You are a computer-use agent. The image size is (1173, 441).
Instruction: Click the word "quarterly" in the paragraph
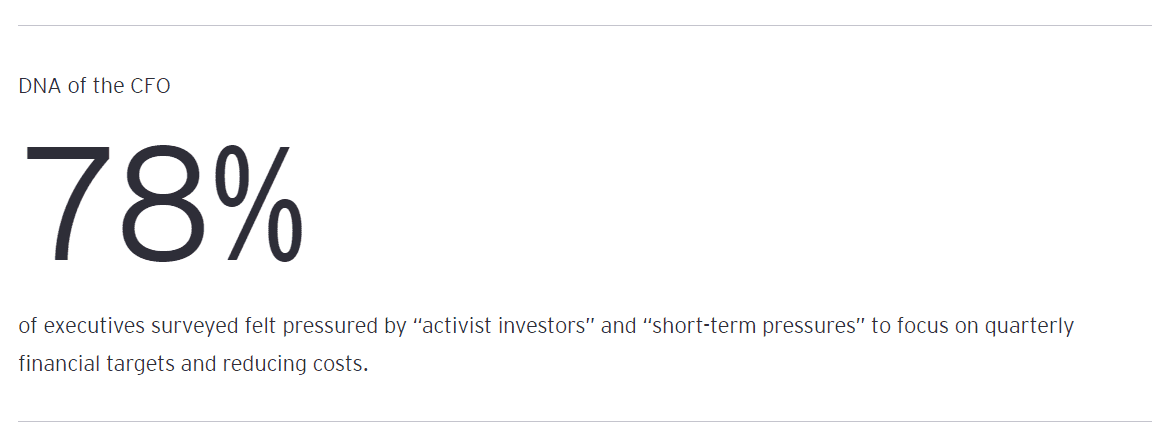click(1032, 326)
